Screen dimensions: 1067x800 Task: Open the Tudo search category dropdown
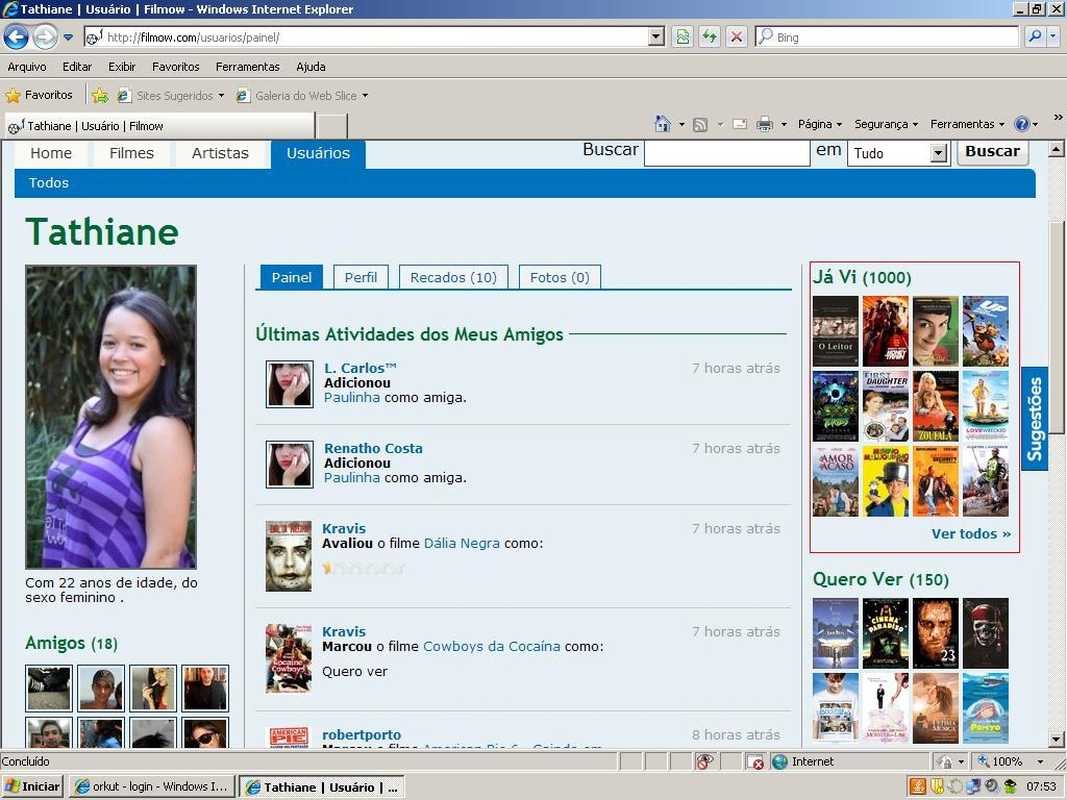tap(897, 154)
